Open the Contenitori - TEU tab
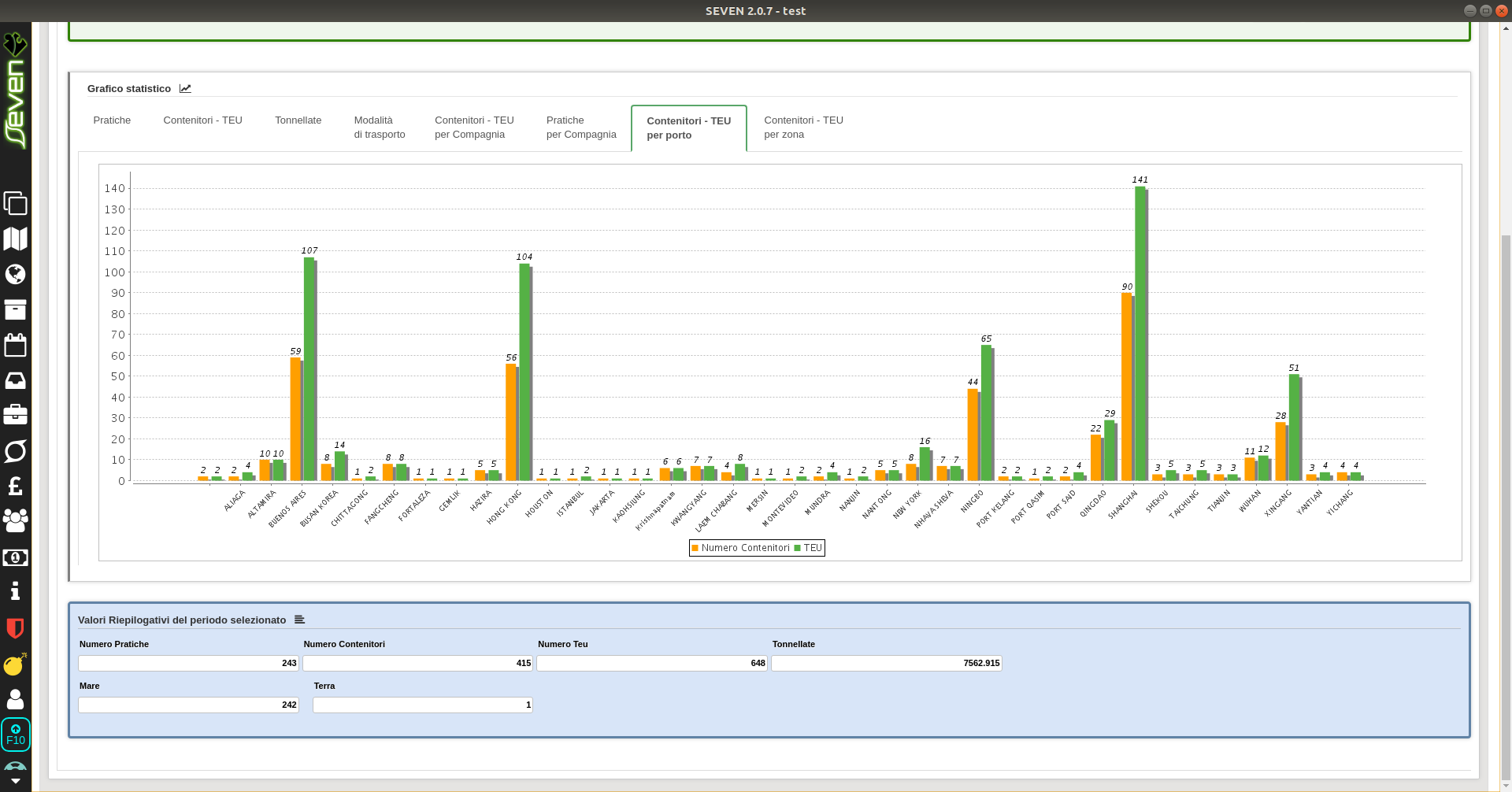Screen dimensions: 1512x792 pyautogui.click(x=202, y=120)
